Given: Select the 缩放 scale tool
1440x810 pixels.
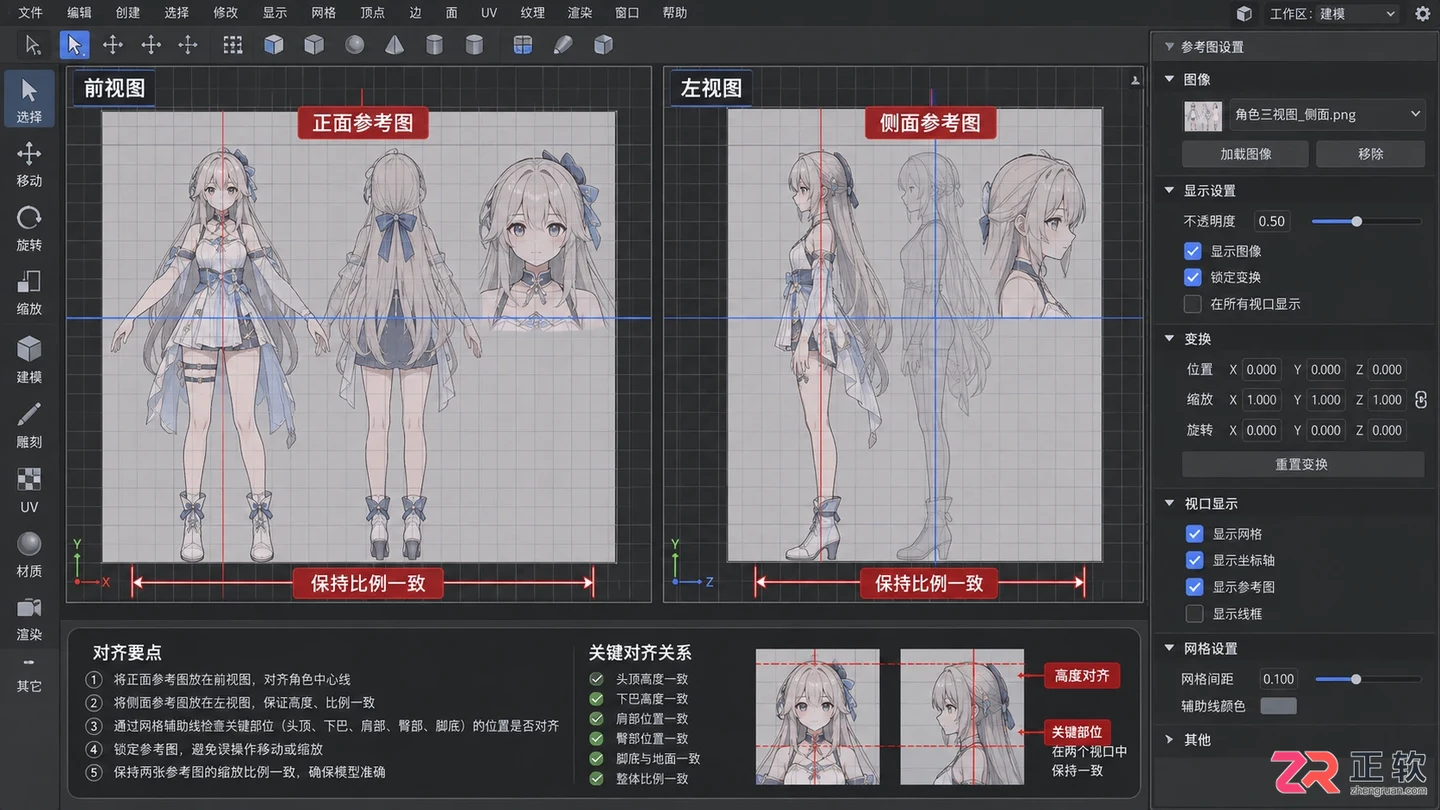Looking at the screenshot, I should coord(29,291).
